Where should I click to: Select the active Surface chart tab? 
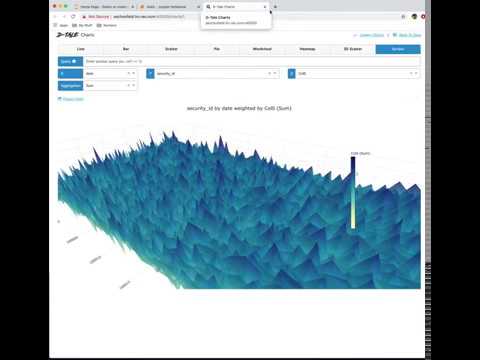pos(398,49)
